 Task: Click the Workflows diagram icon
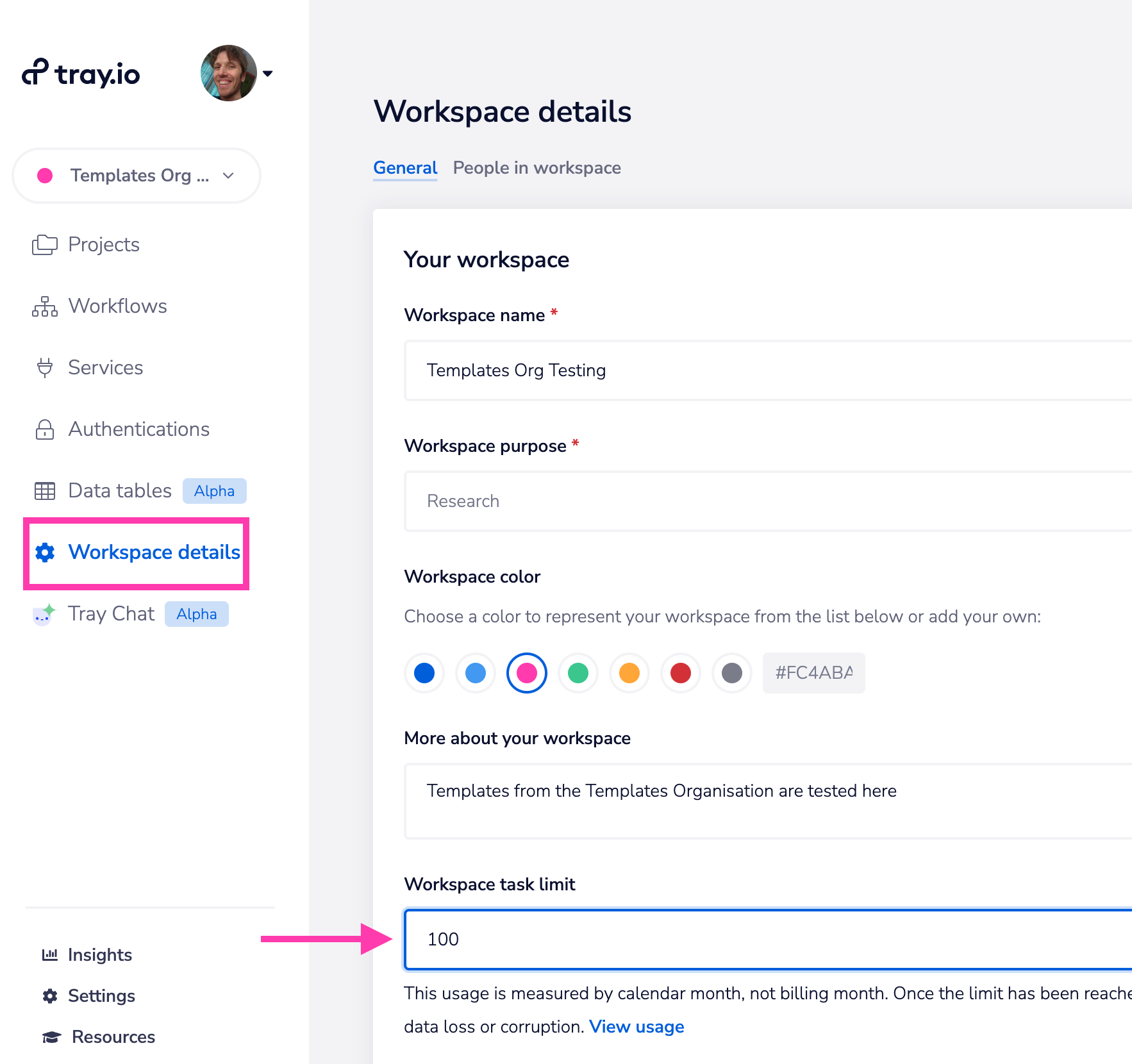(44, 306)
